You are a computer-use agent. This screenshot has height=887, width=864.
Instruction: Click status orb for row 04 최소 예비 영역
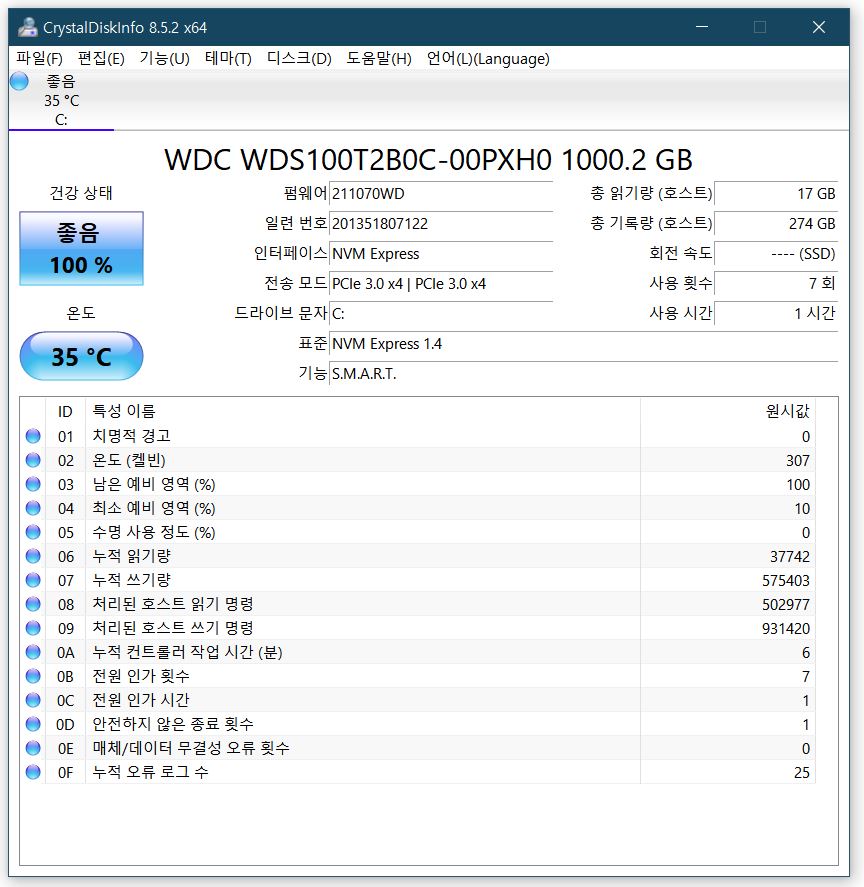pos(33,508)
